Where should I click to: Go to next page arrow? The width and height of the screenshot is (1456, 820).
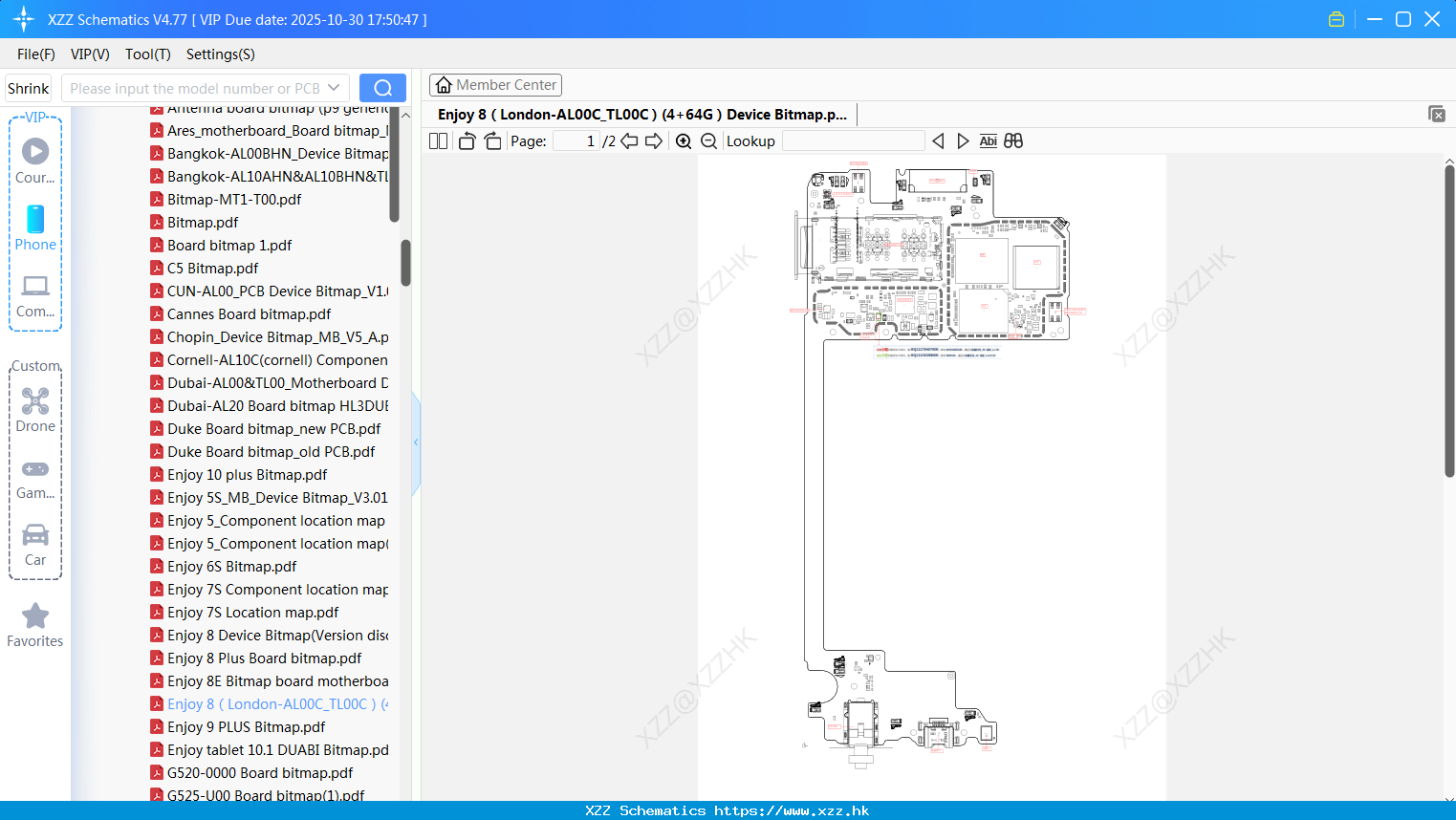654,140
